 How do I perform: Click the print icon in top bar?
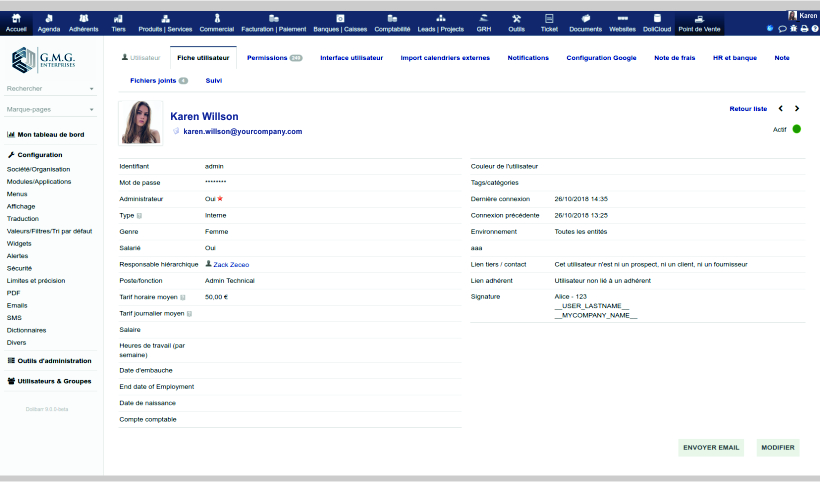(803, 29)
